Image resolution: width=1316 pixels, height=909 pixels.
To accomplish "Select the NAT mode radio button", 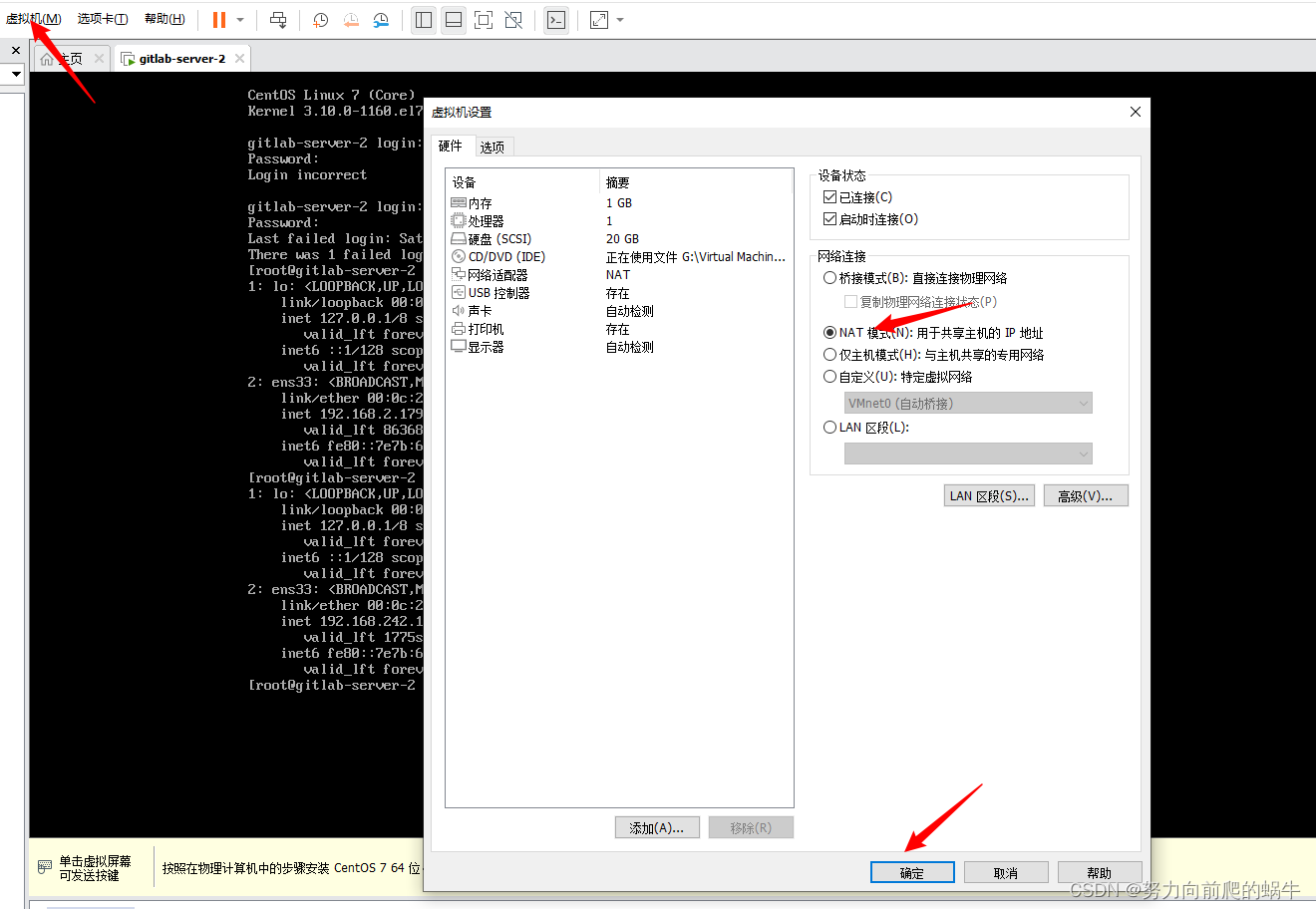I will coord(829,333).
